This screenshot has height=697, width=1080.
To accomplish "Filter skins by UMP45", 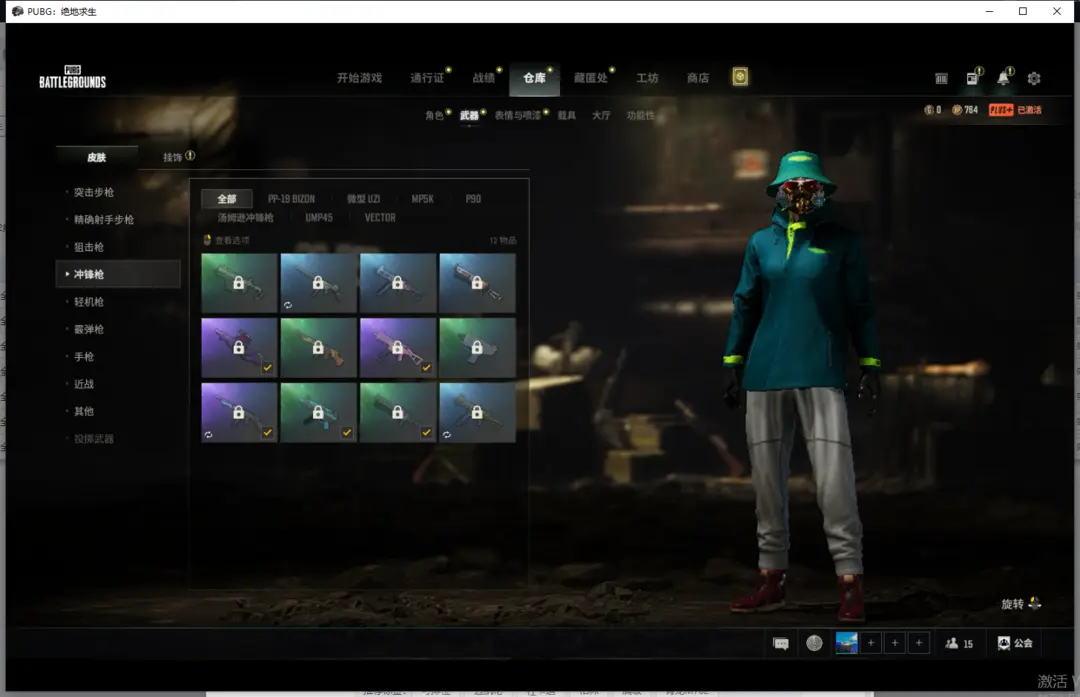I will (319, 218).
